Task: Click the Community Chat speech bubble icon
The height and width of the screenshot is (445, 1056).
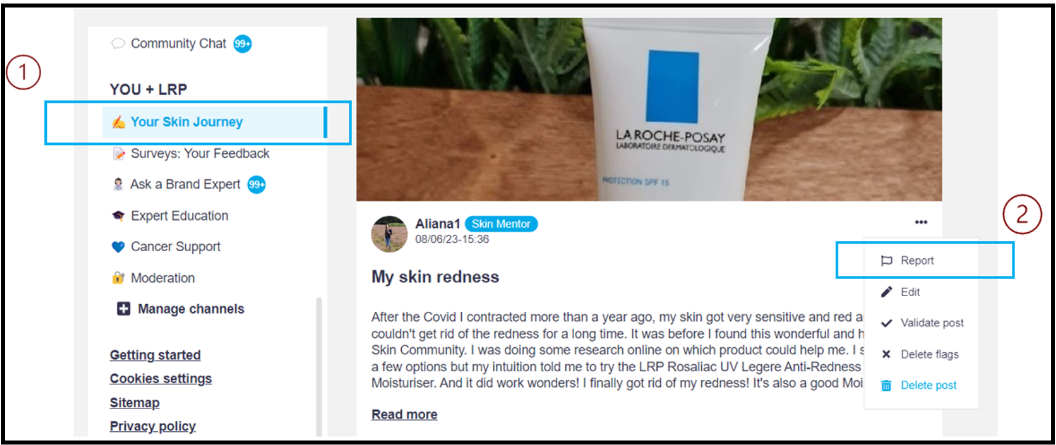Action: [x=118, y=44]
